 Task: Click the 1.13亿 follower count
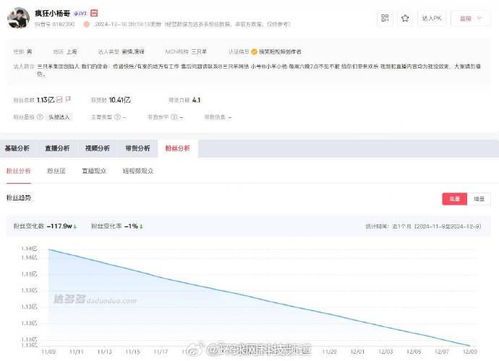(45, 100)
